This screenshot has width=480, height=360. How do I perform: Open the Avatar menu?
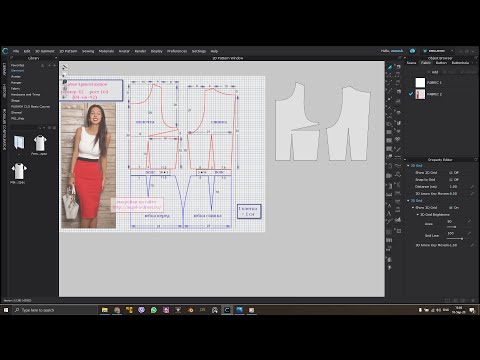(x=124, y=51)
